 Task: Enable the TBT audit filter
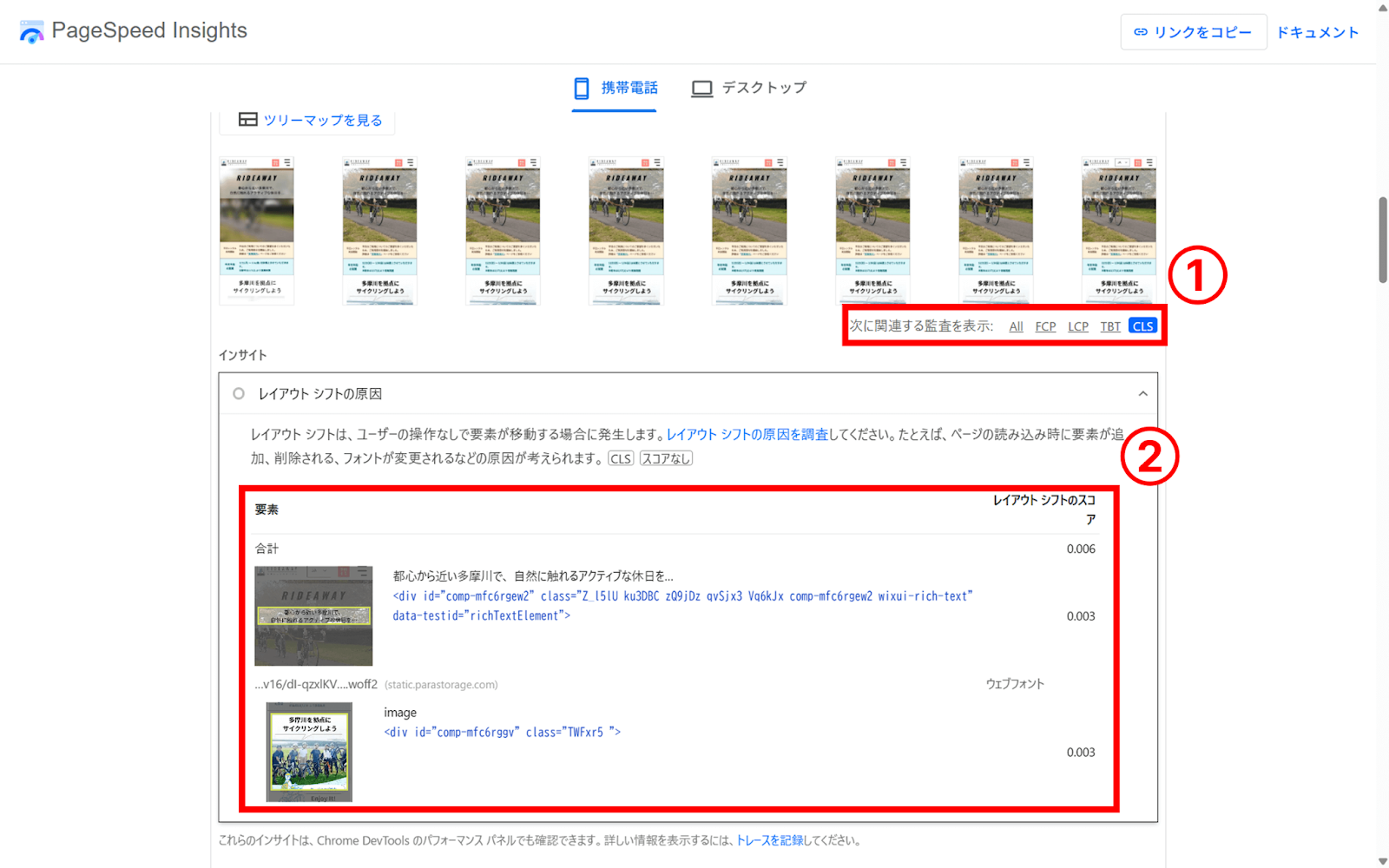[x=1110, y=326]
